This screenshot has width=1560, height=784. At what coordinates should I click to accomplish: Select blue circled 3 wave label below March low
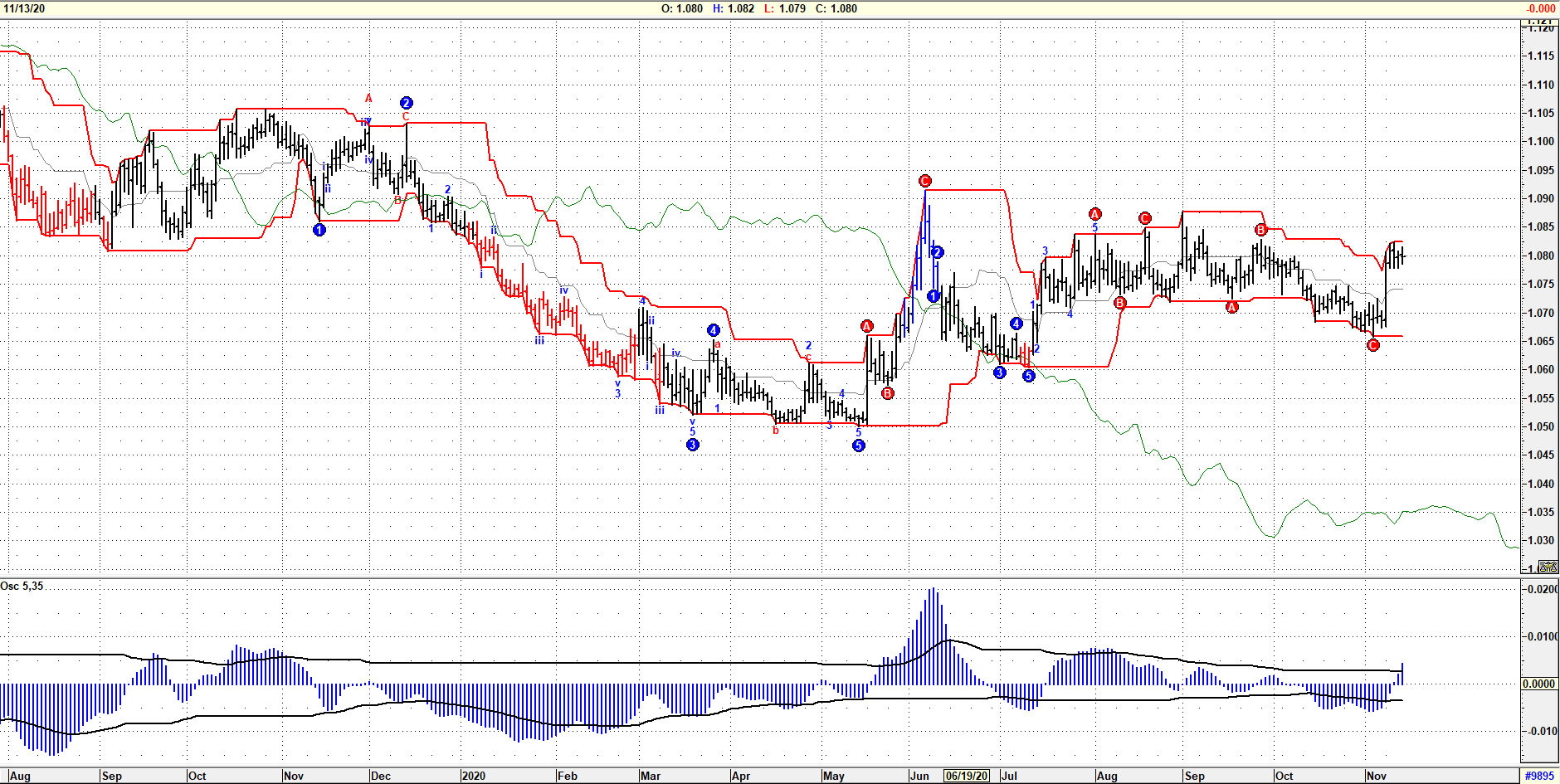tap(693, 445)
